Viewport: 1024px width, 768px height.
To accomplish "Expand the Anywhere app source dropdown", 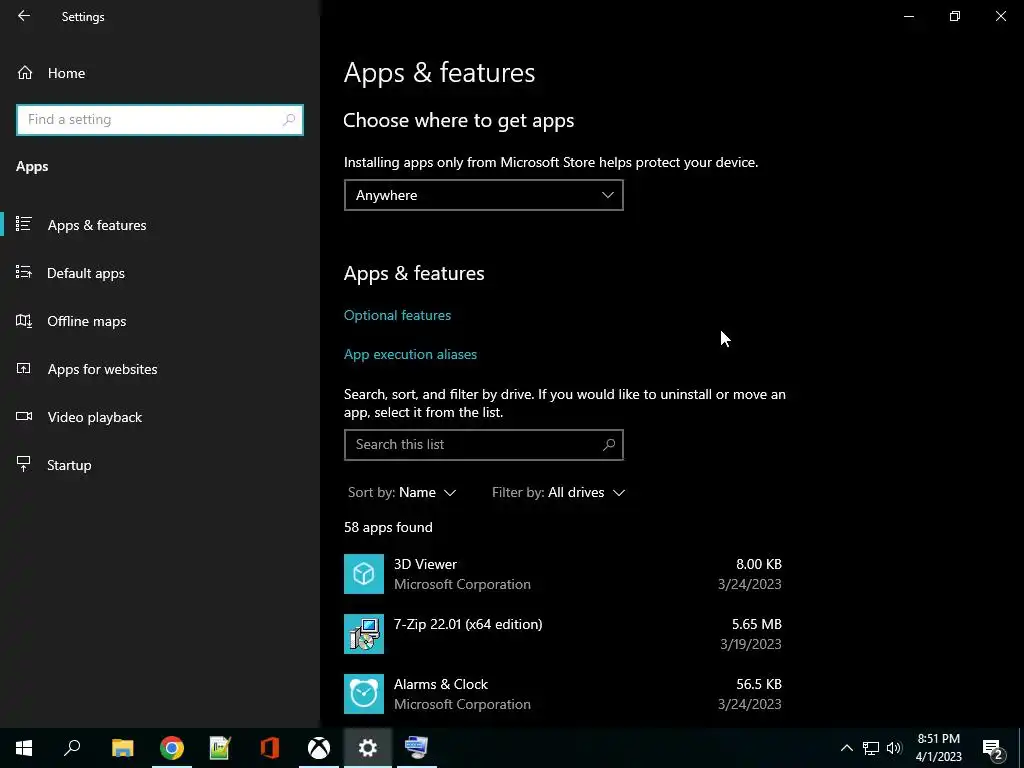I will [483, 195].
